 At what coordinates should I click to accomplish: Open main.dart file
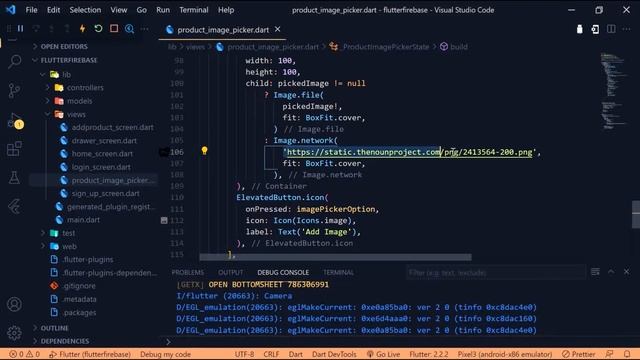point(83,220)
